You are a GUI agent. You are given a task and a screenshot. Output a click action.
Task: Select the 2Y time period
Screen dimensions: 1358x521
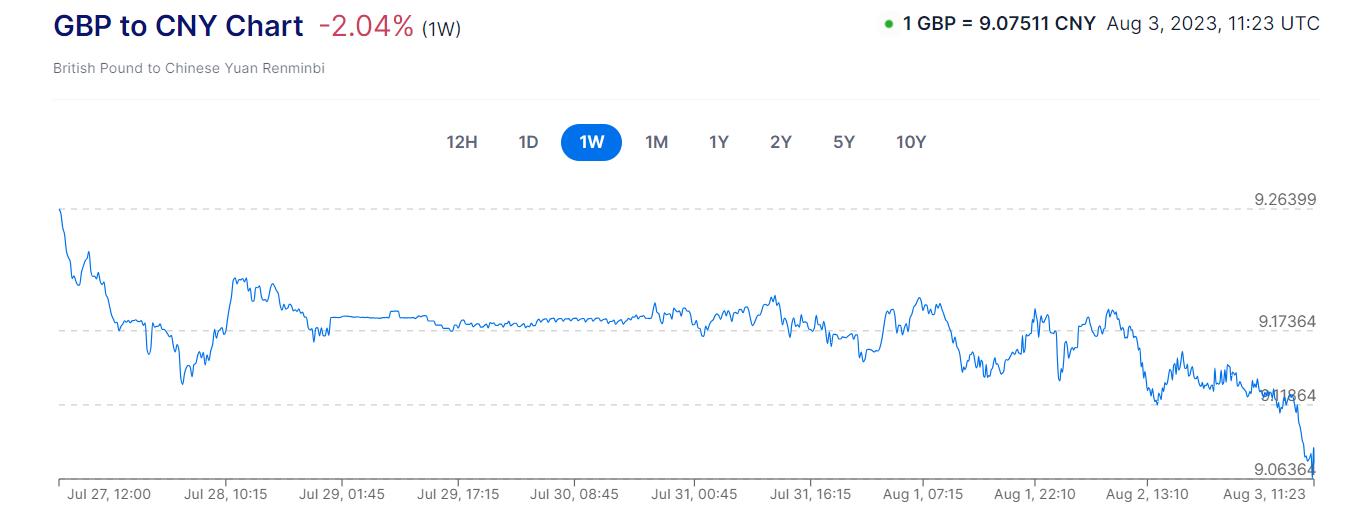(x=781, y=142)
